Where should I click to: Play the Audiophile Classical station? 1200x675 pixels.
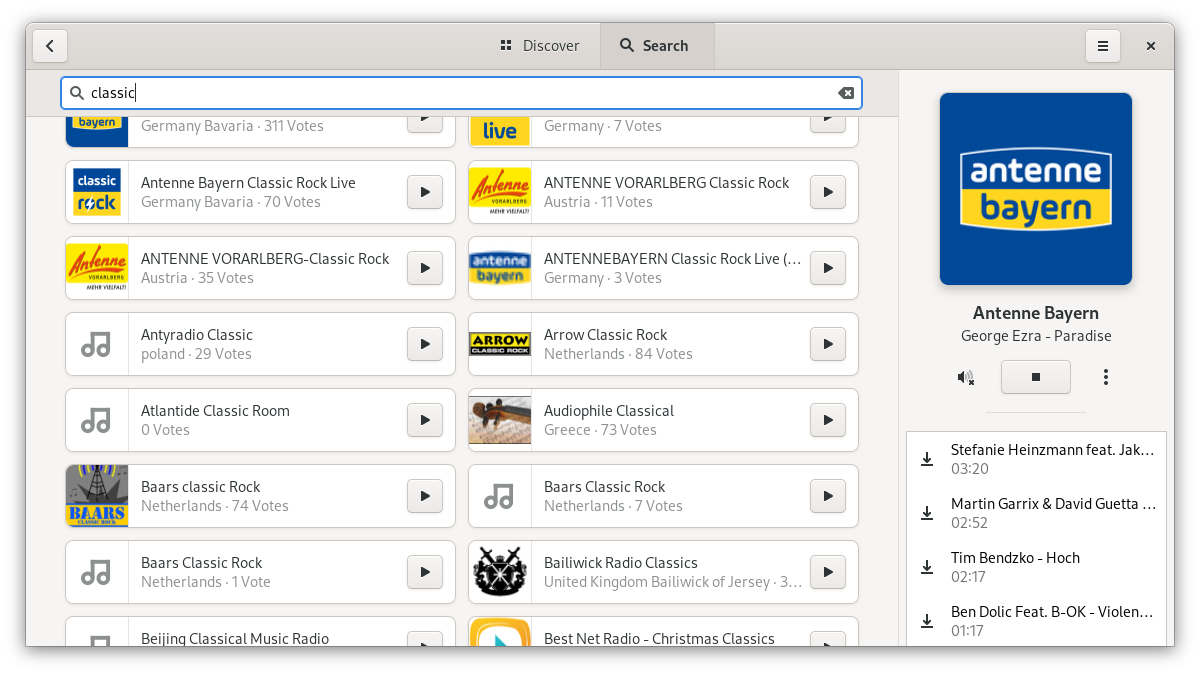pyautogui.click(x=828, y=420)
